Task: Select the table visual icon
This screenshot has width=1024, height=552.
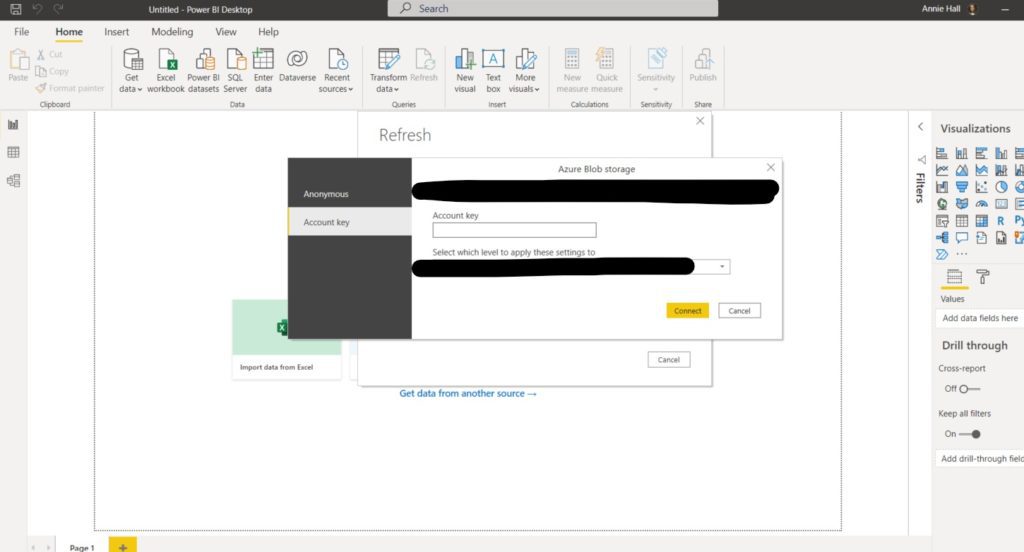Action: click(x=961, y=221)
